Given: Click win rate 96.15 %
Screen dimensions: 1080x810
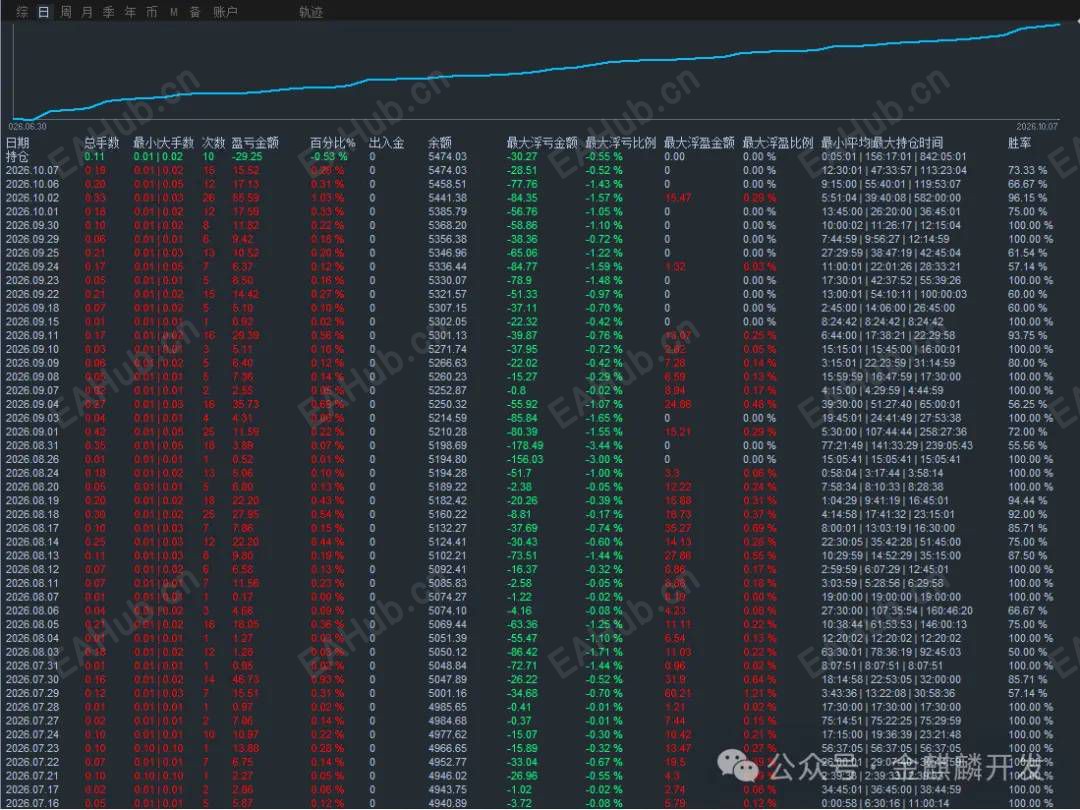Looking at the screenshot, I should [1028, 198].
